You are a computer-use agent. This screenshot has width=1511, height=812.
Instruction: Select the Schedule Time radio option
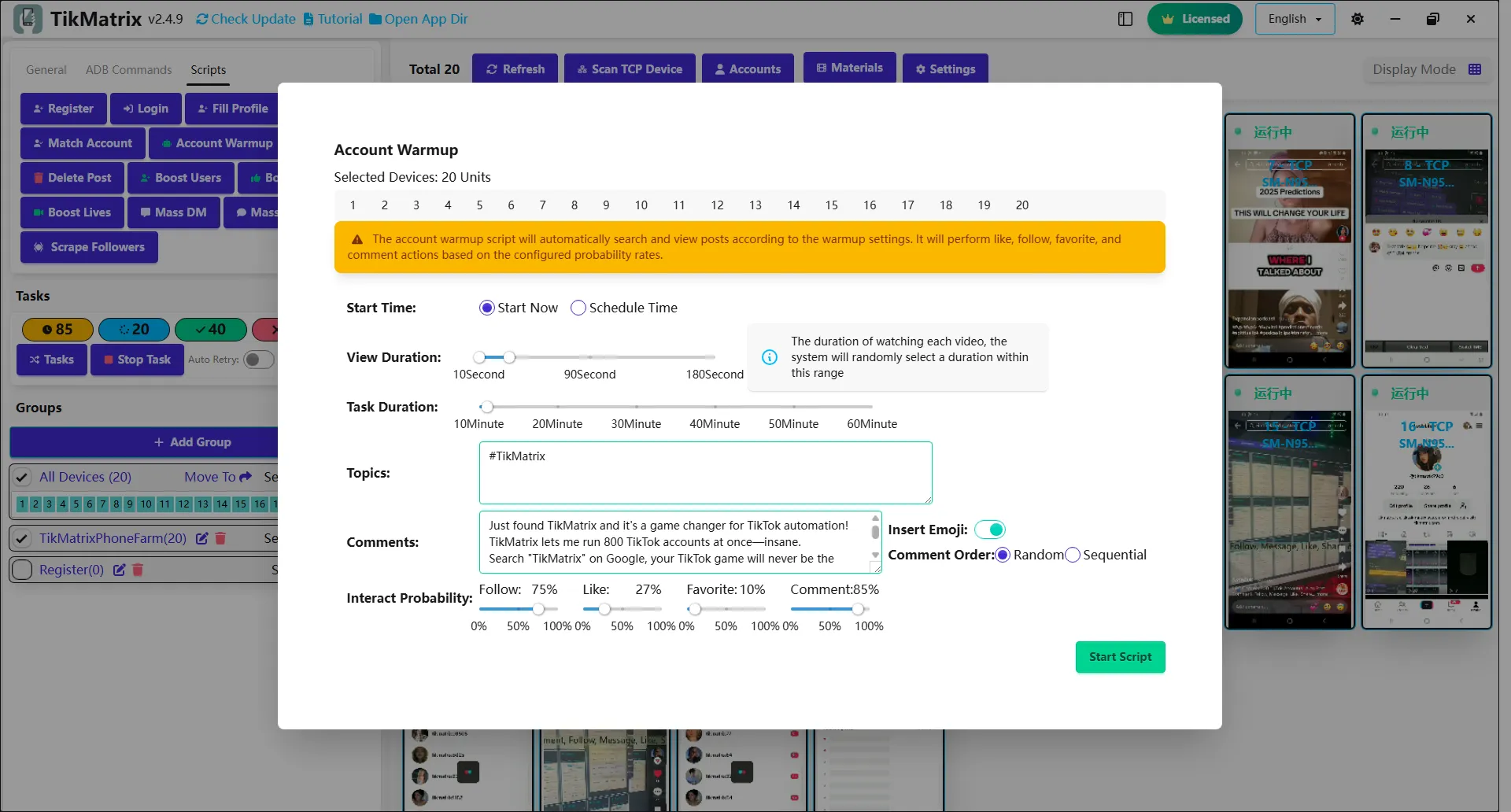(578, 308)
